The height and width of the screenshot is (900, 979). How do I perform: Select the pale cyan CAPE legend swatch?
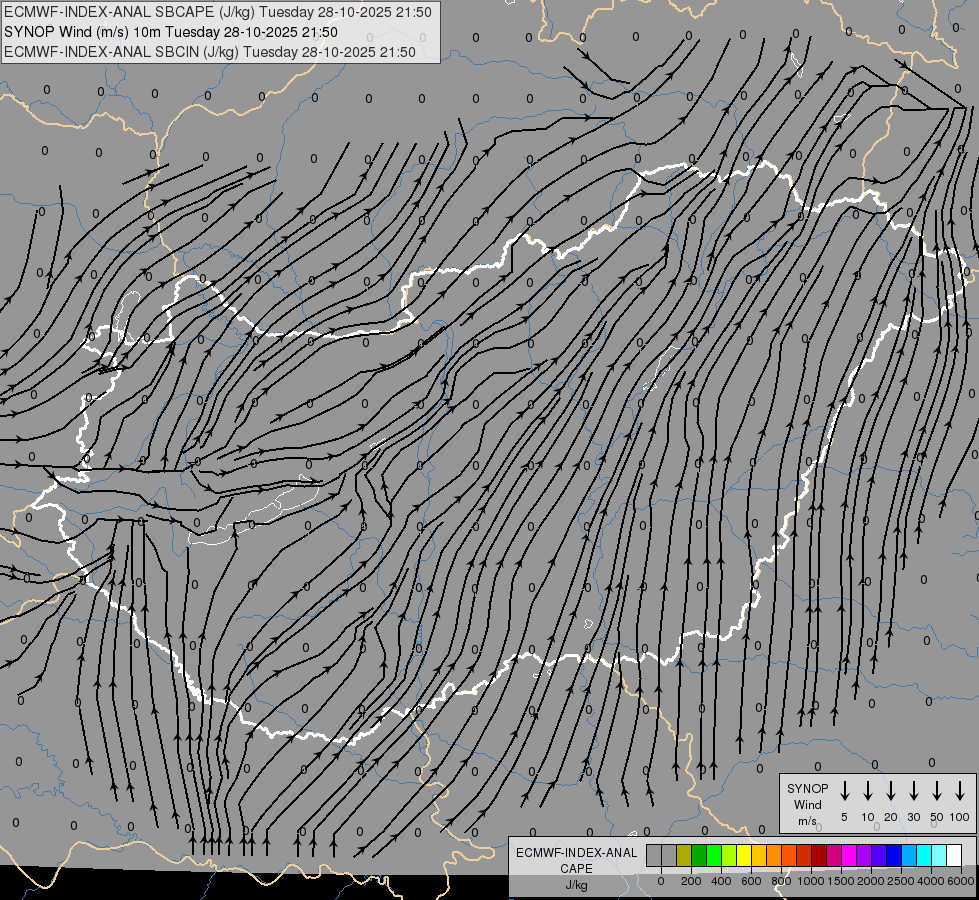938,855
